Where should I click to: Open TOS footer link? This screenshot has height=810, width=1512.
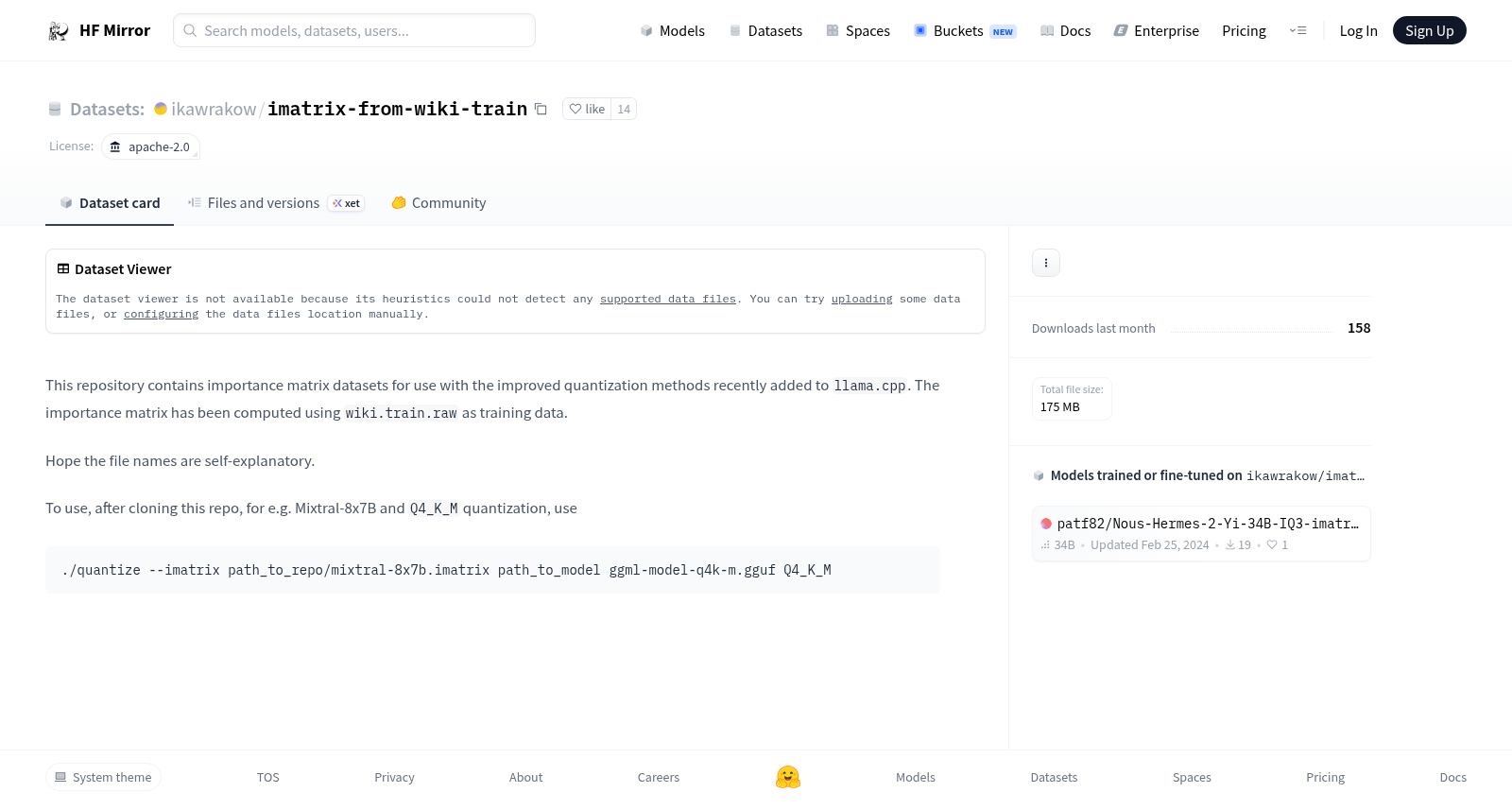click(x=268, y=778)
